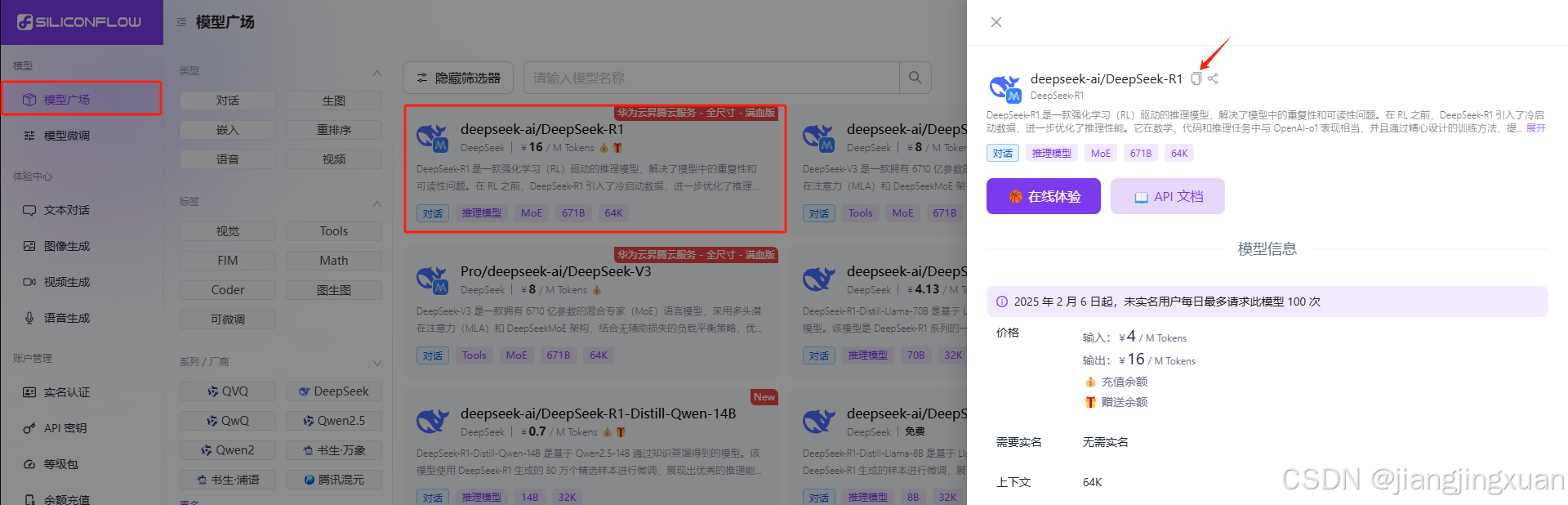
Task: Toggle the FIM tag filter
Action: [228, 261]
